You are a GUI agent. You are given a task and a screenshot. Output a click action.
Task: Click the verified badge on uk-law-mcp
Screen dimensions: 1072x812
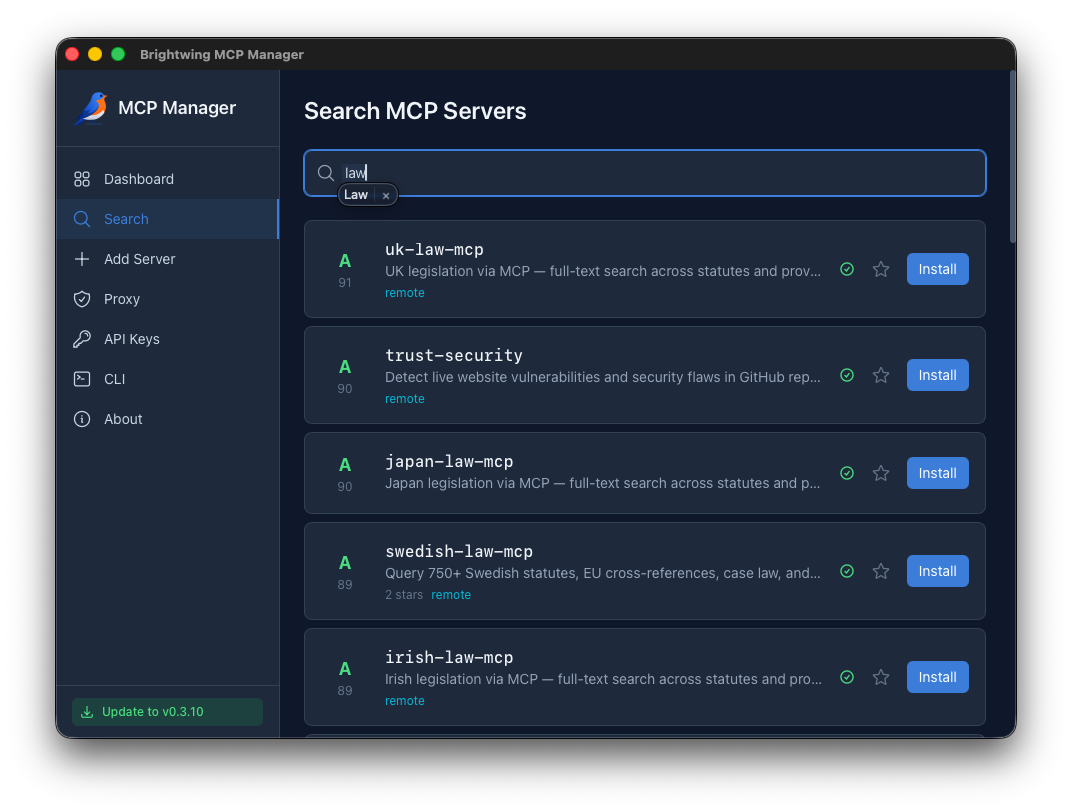pyautogui.click(x=847, y=269)
